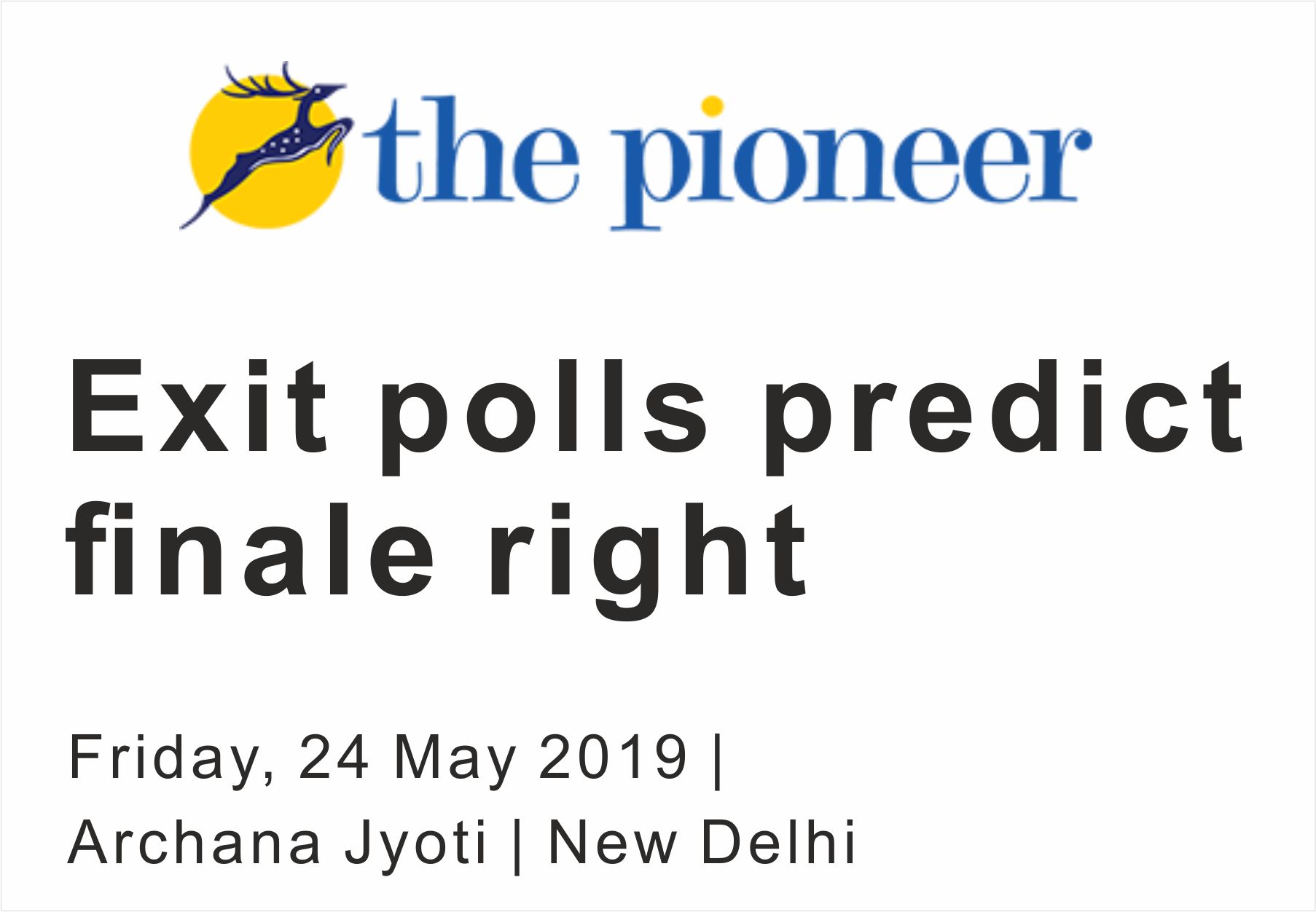1316x912 pixels.
Task: Click the month 'May' in the date
Action: point(455,759)
